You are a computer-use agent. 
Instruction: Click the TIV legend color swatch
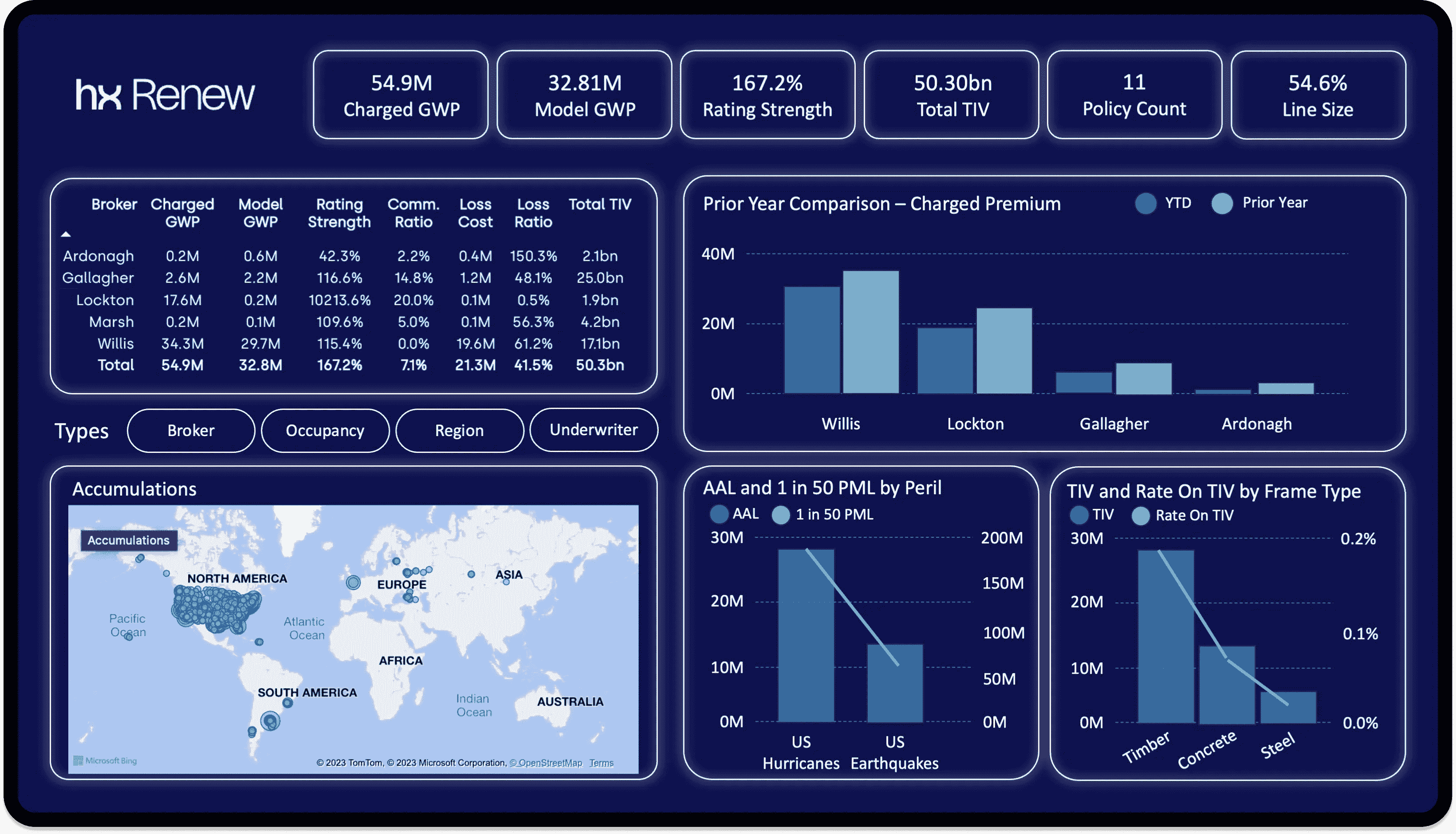click(1079, 515)
